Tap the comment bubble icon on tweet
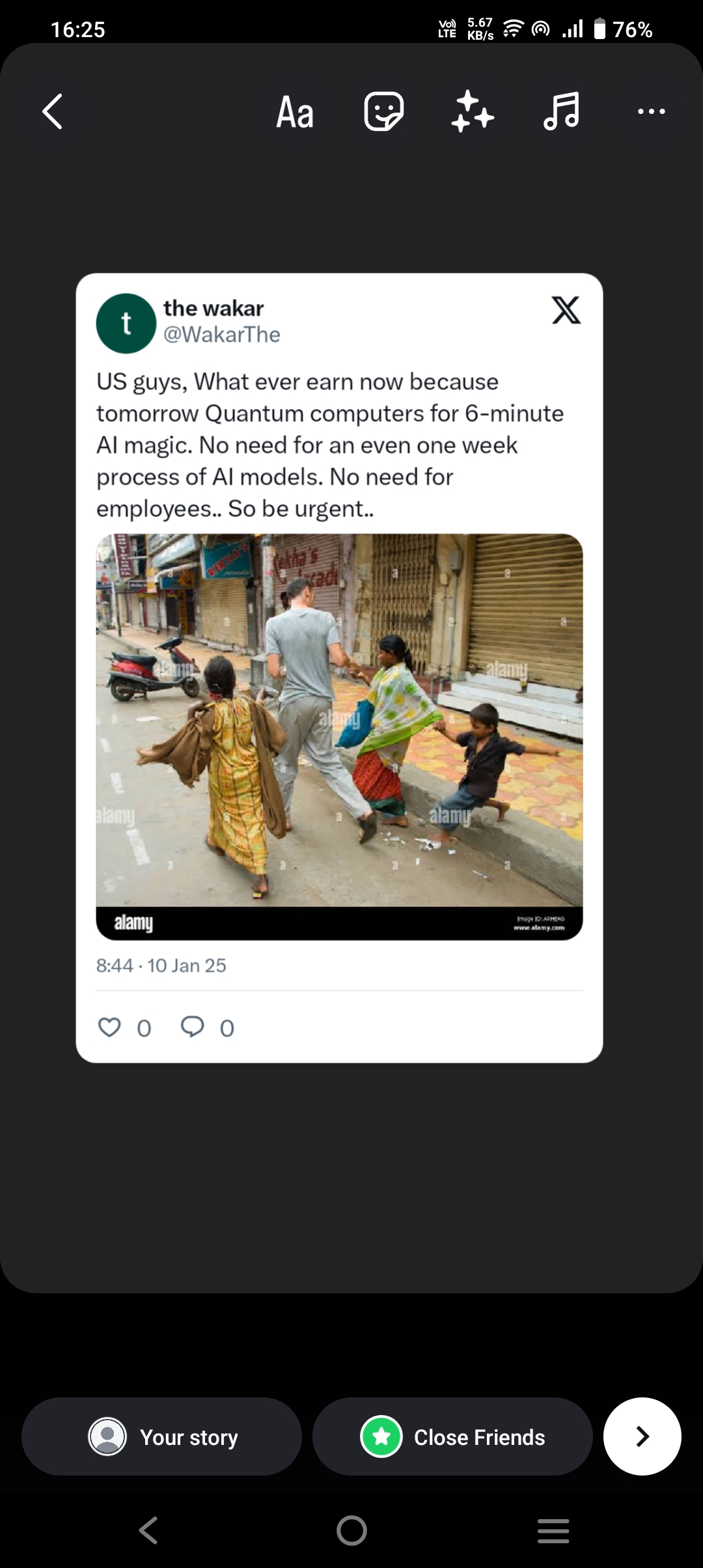 coord(192,1027)
